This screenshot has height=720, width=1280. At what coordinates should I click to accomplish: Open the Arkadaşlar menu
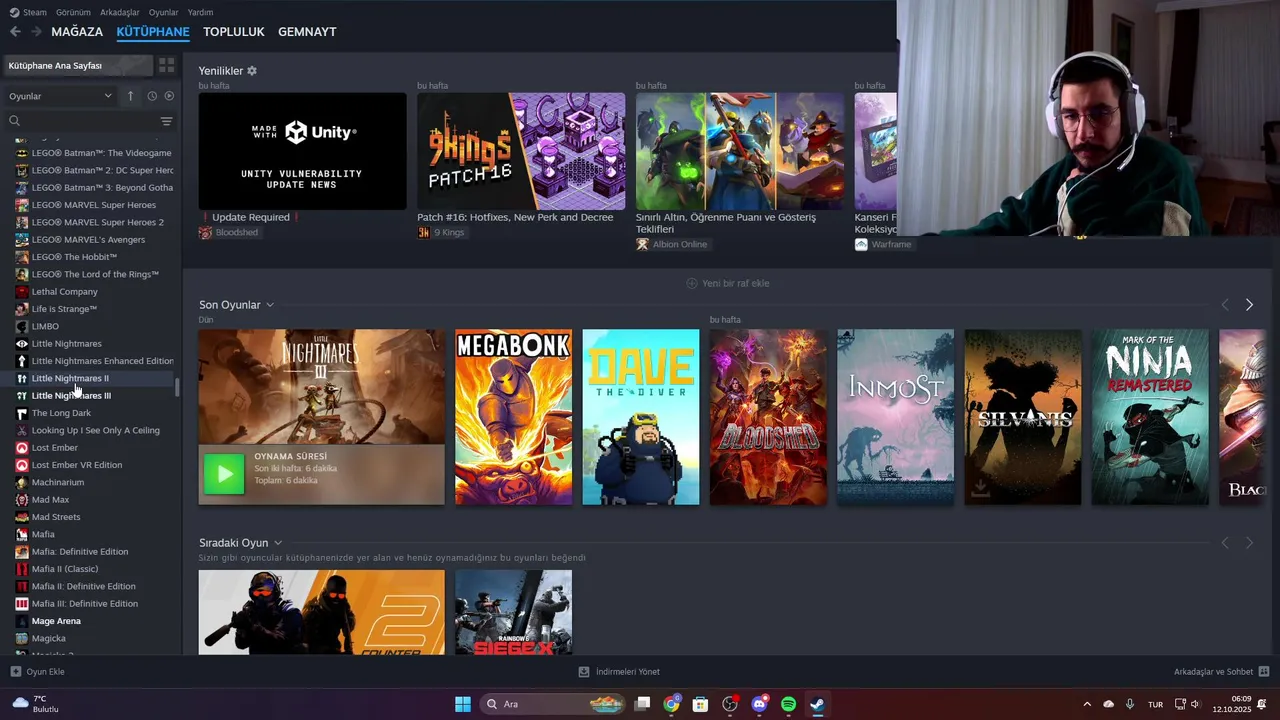(120, 12)
